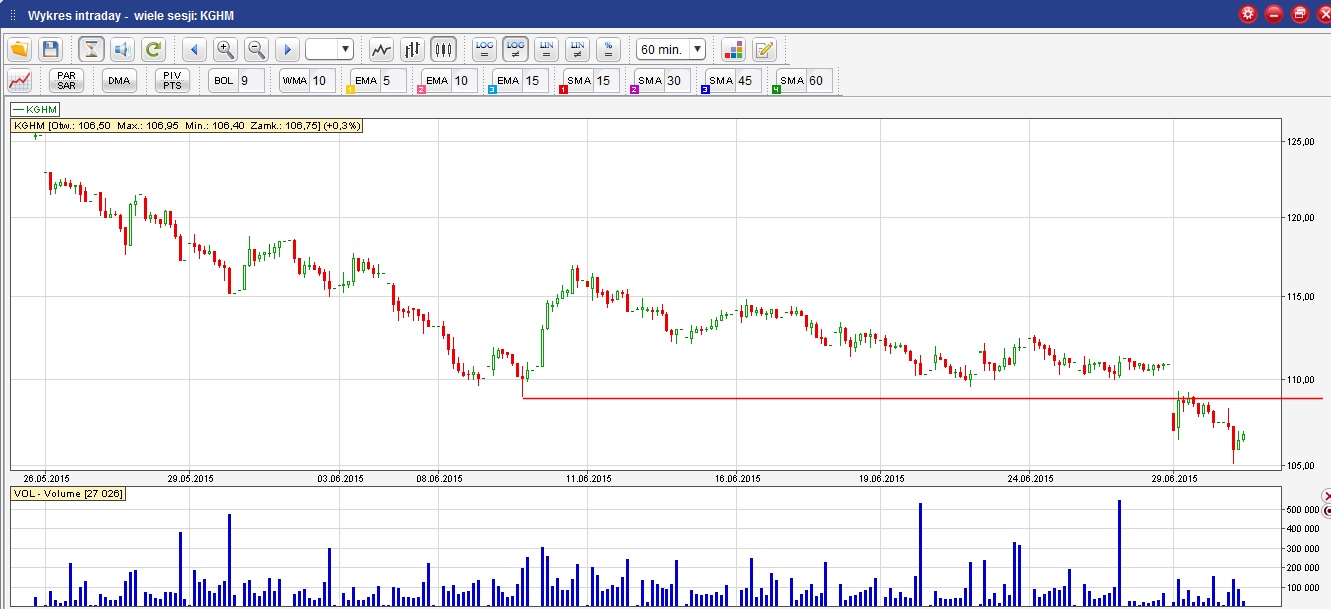The height and width of the screenshot is (609, 1331).
Task: Open window settings gear in title bar
Action: click(x=1248, y=14)
